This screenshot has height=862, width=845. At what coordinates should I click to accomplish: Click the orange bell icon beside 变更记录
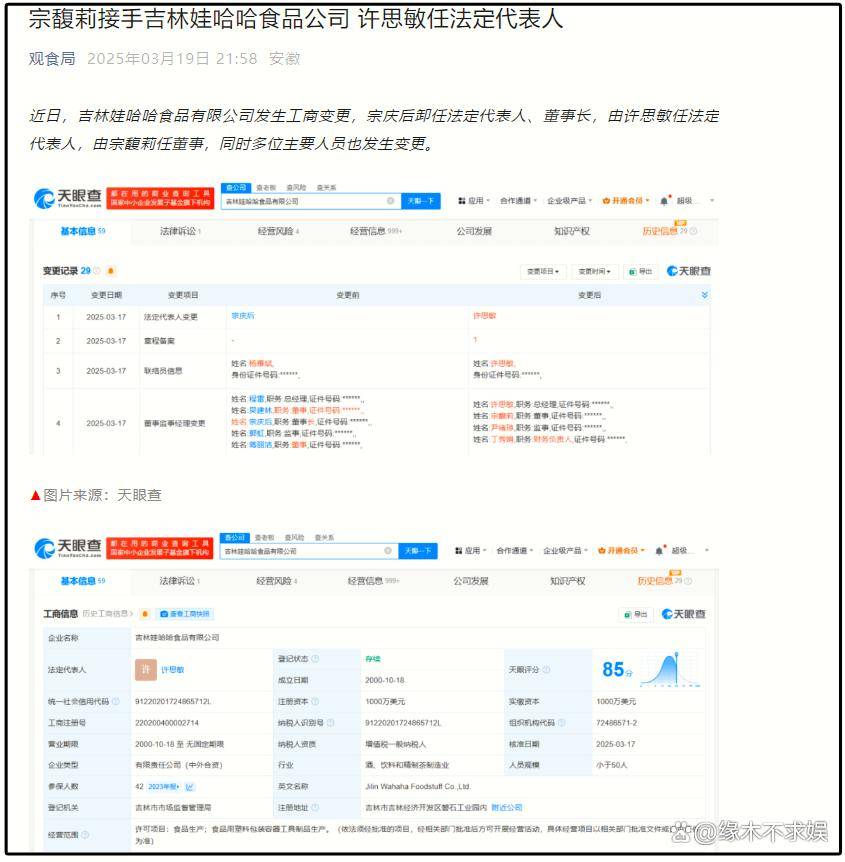pos(111,271)
